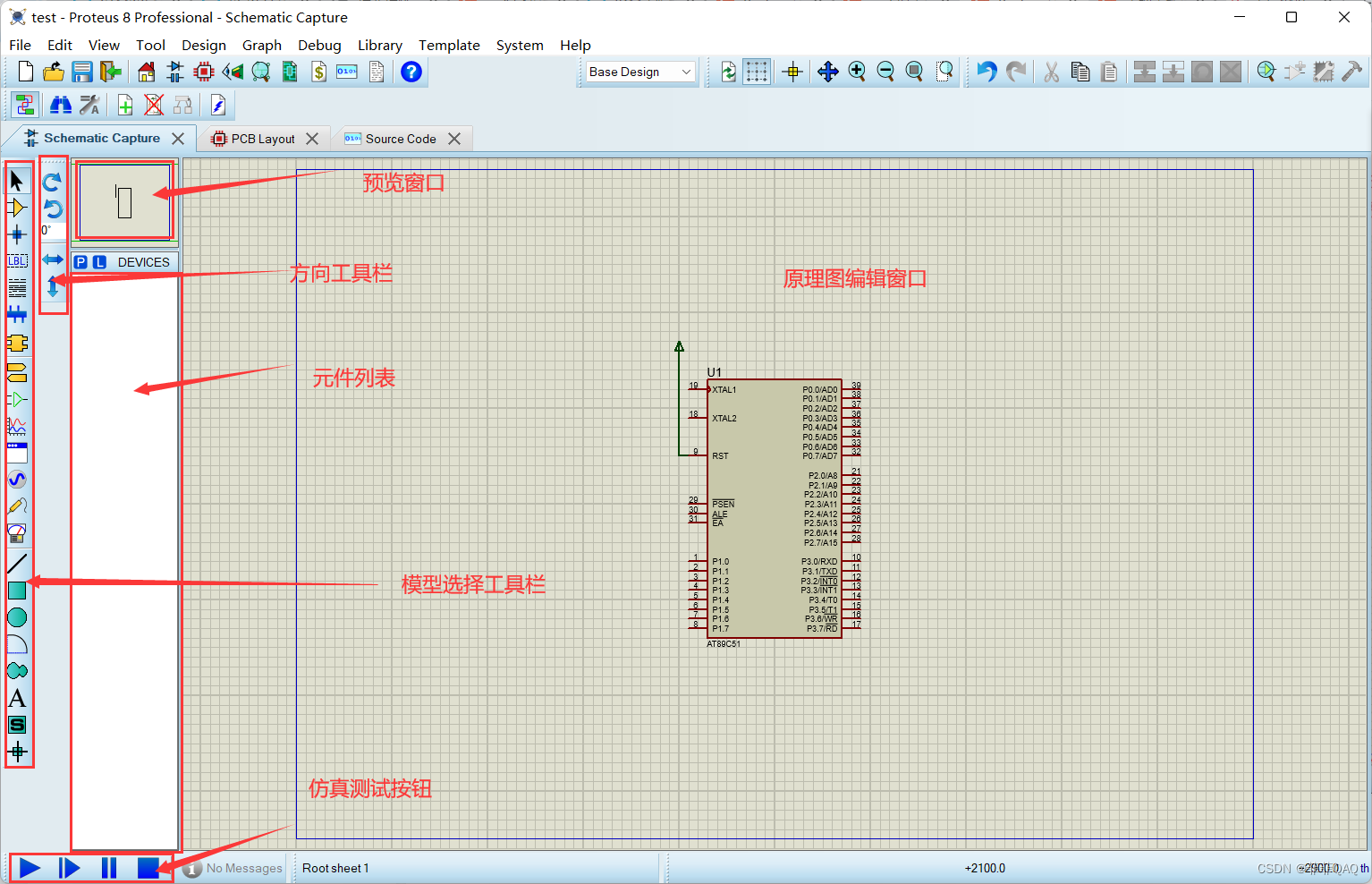Stop the simulation

tap(148, 868)
